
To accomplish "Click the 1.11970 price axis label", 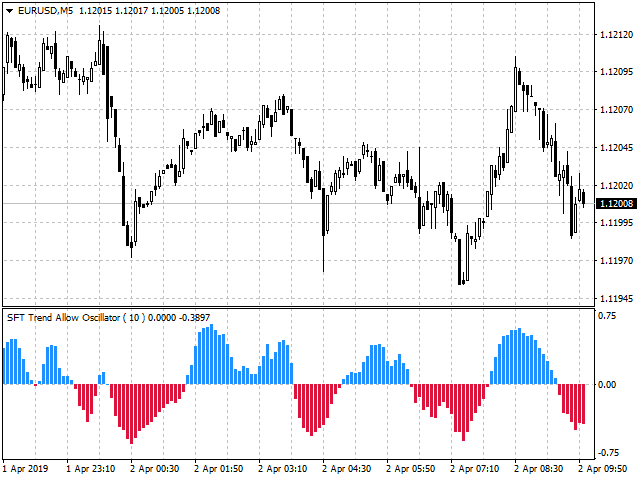I will tap(616, 260).
